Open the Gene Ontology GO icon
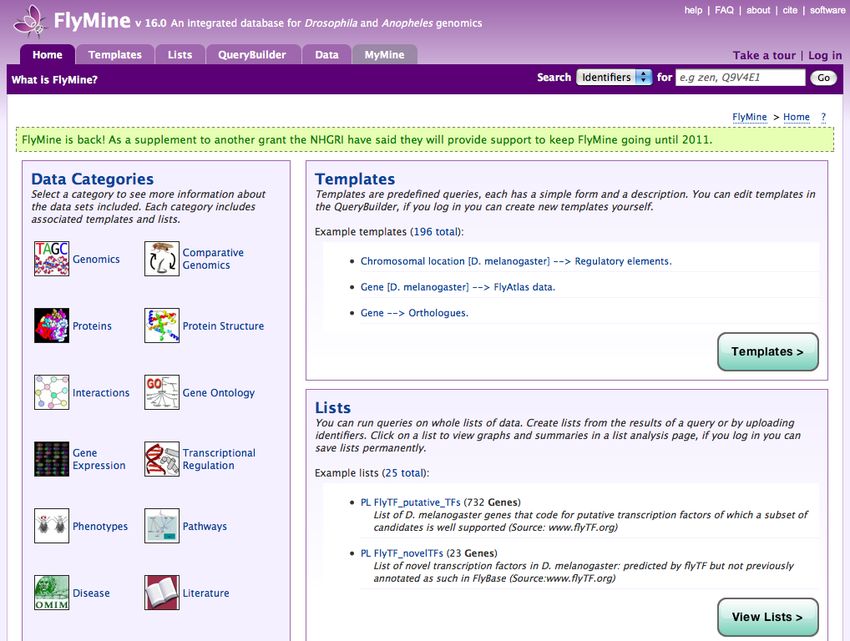The width and height of the screenshot is (850, 641). (x=162, y=392)
